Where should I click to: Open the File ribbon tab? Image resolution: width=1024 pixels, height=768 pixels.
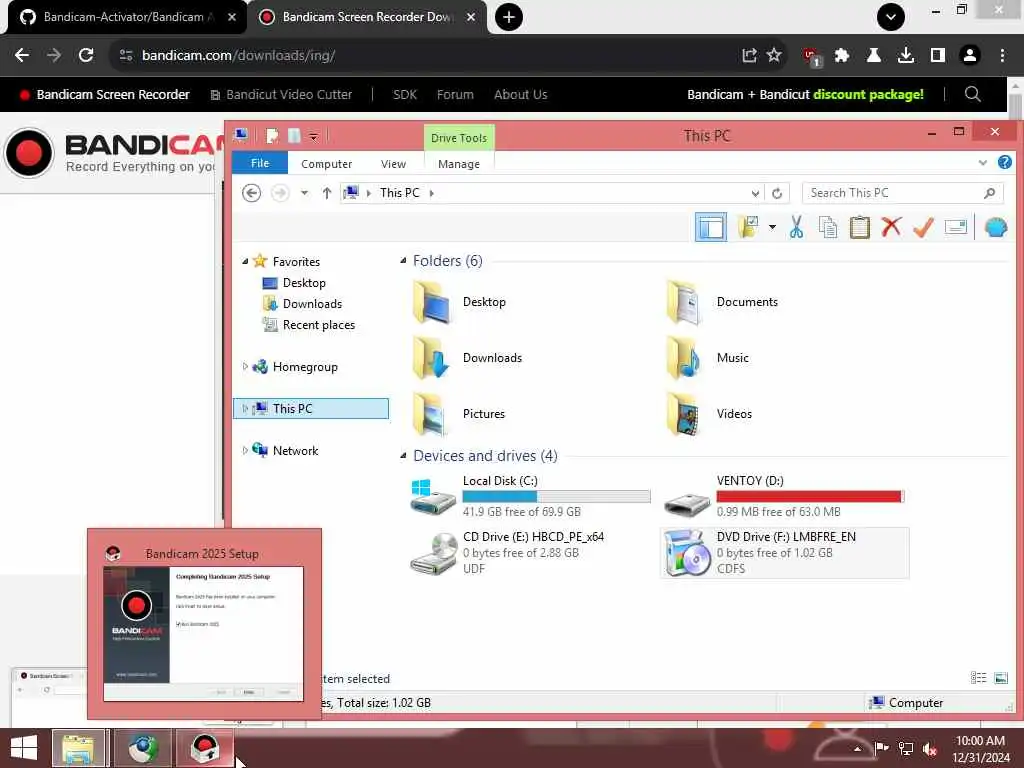pos(260,163)
